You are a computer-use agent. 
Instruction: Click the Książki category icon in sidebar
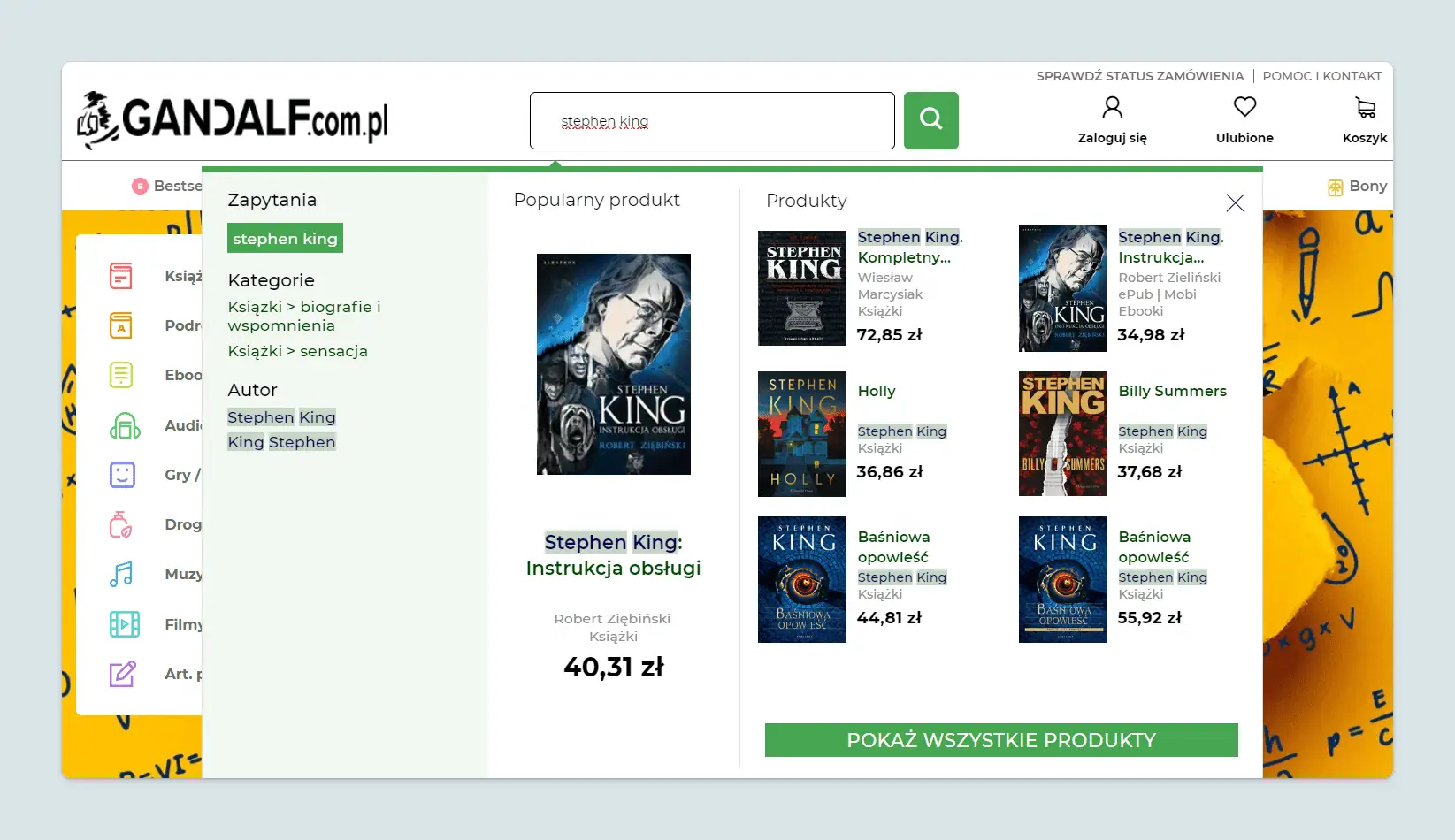(121, 276)
